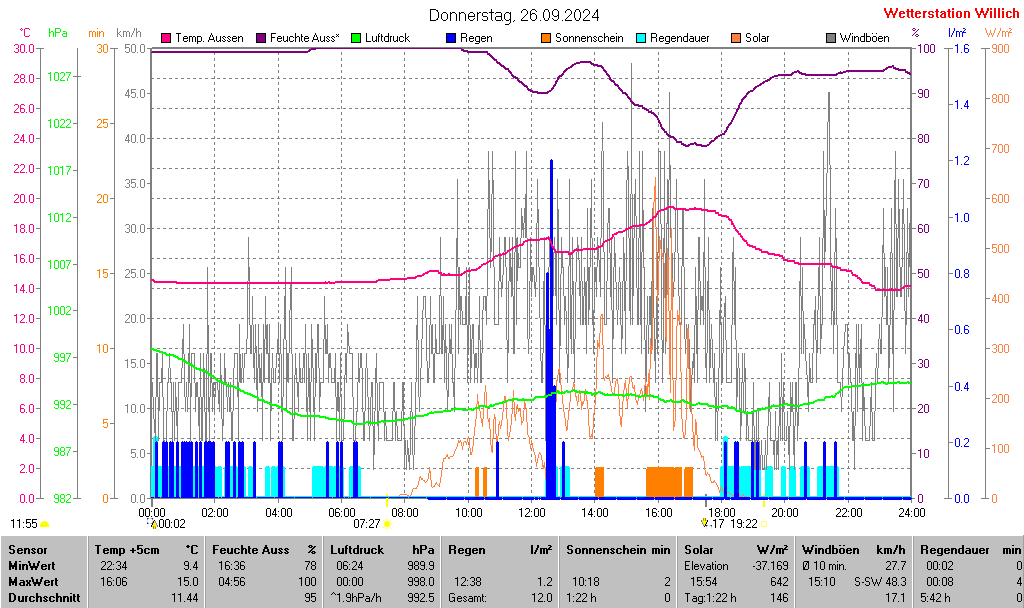Click wind gust direction 'S-SW'
Image resolution: width=1024 pixels, height=608 pixels.
tap(868, 581)
